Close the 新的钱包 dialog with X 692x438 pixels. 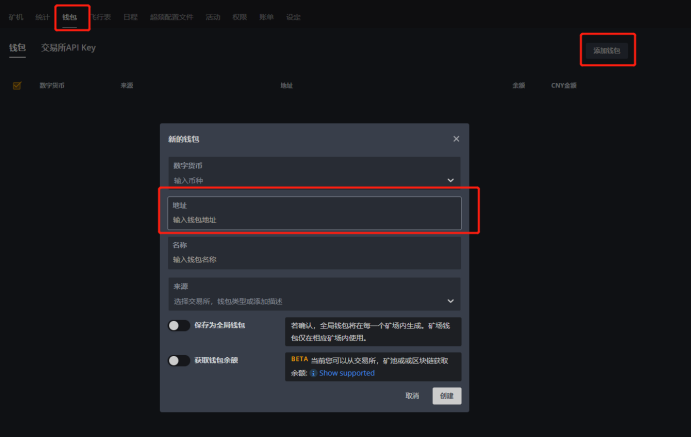(x=456, y=139)
